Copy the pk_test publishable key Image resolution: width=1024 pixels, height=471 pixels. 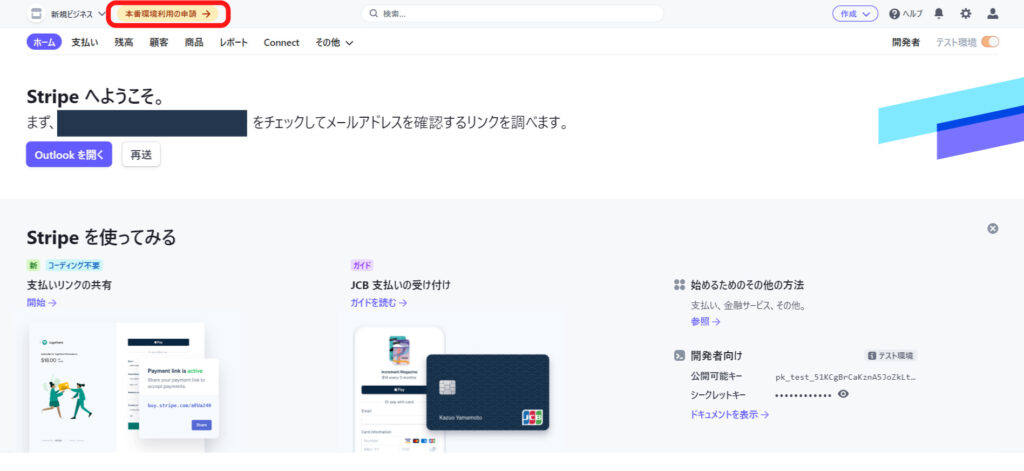click(845, 377)
